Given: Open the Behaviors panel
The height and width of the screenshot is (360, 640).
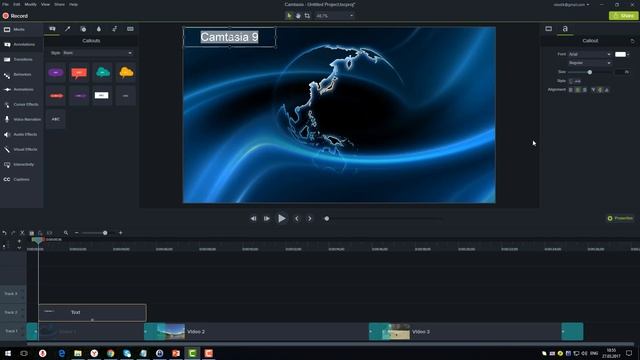Looking at the screenshot, I should (21, 75).
